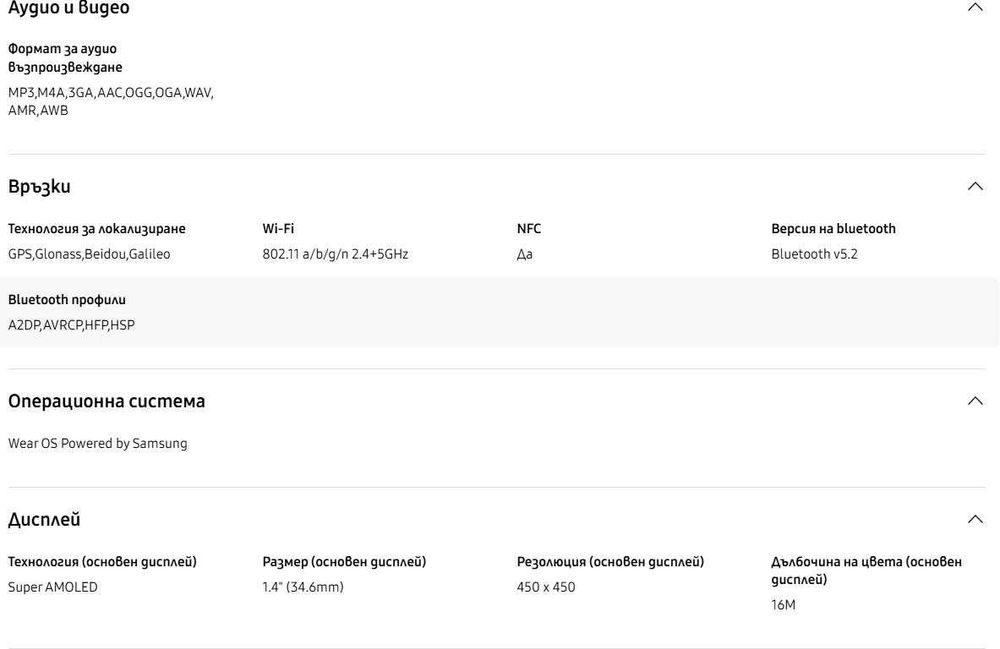Collapse the Връзки section arrow
The height and width of the screenshot is (649, 1000).
[x=975, y=186]
